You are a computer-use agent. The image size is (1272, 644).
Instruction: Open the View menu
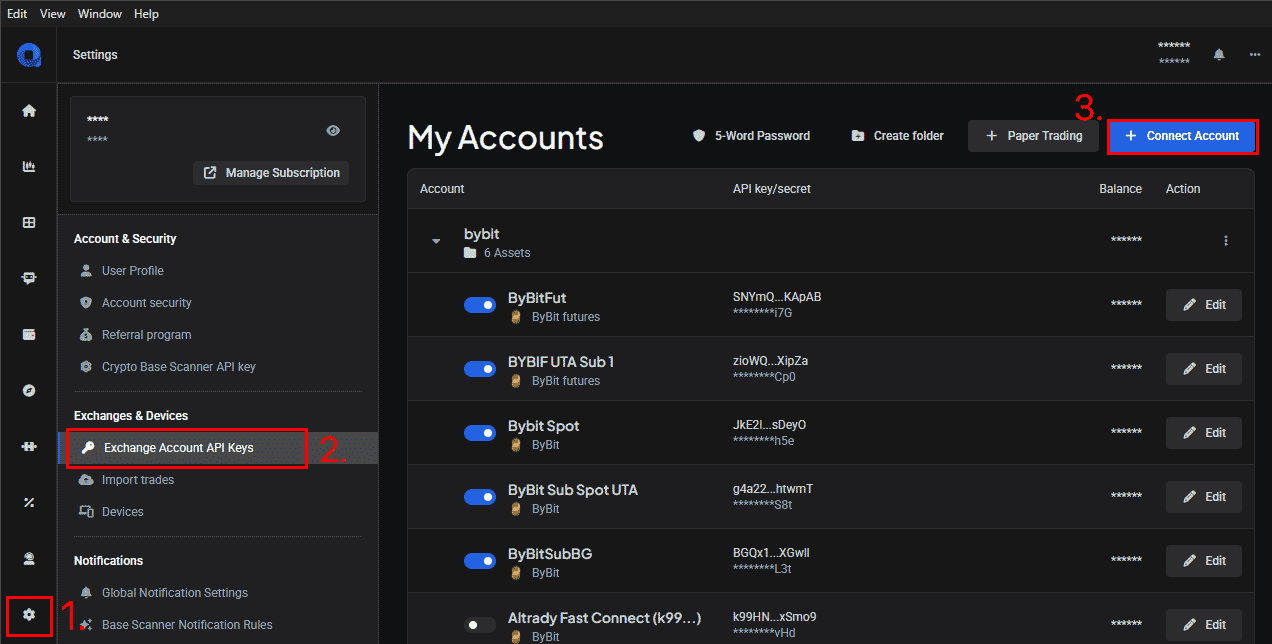(x=53, y=14)
